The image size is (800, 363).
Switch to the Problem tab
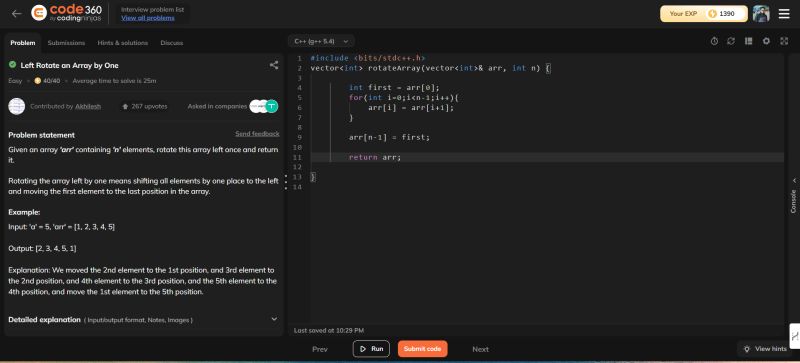click(22, 43)
